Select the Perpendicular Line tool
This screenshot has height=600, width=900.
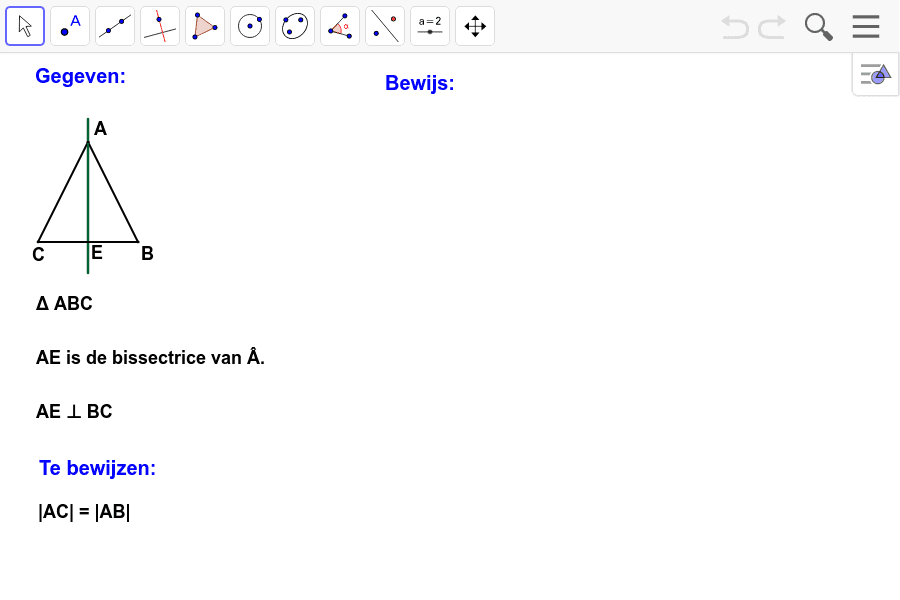click(x=160, y=26)
